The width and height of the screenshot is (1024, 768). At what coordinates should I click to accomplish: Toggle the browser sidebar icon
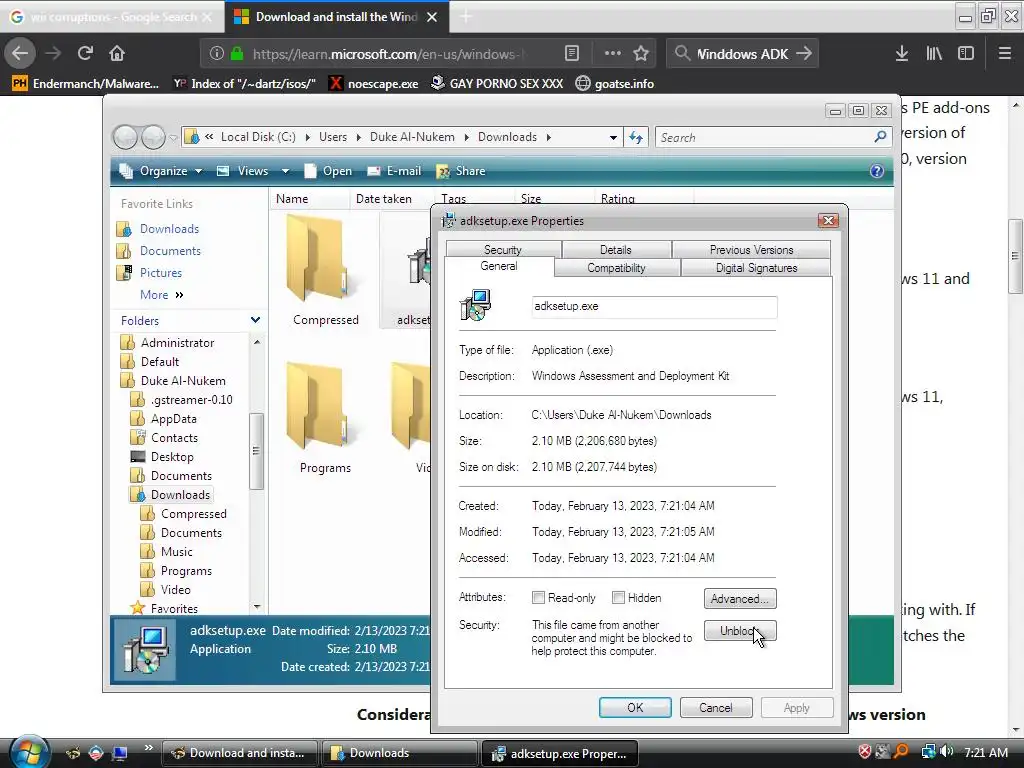pos(966,54)
